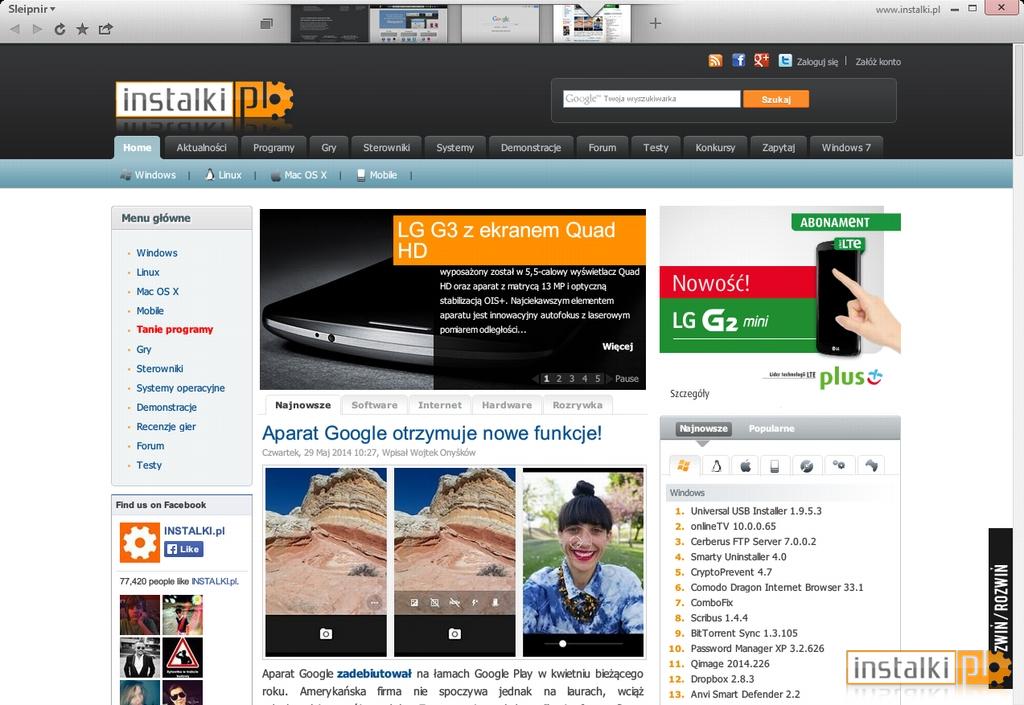The height and width of the screenshot is (705, 1024).
Task: Click Więcej on the LG G3 slide
Action: point(617,347)
